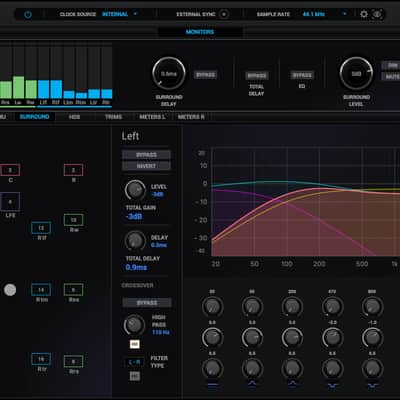Toggle the Total Delay BYPASS button
This screenshot has width=400, height=400.
point(257,76)
